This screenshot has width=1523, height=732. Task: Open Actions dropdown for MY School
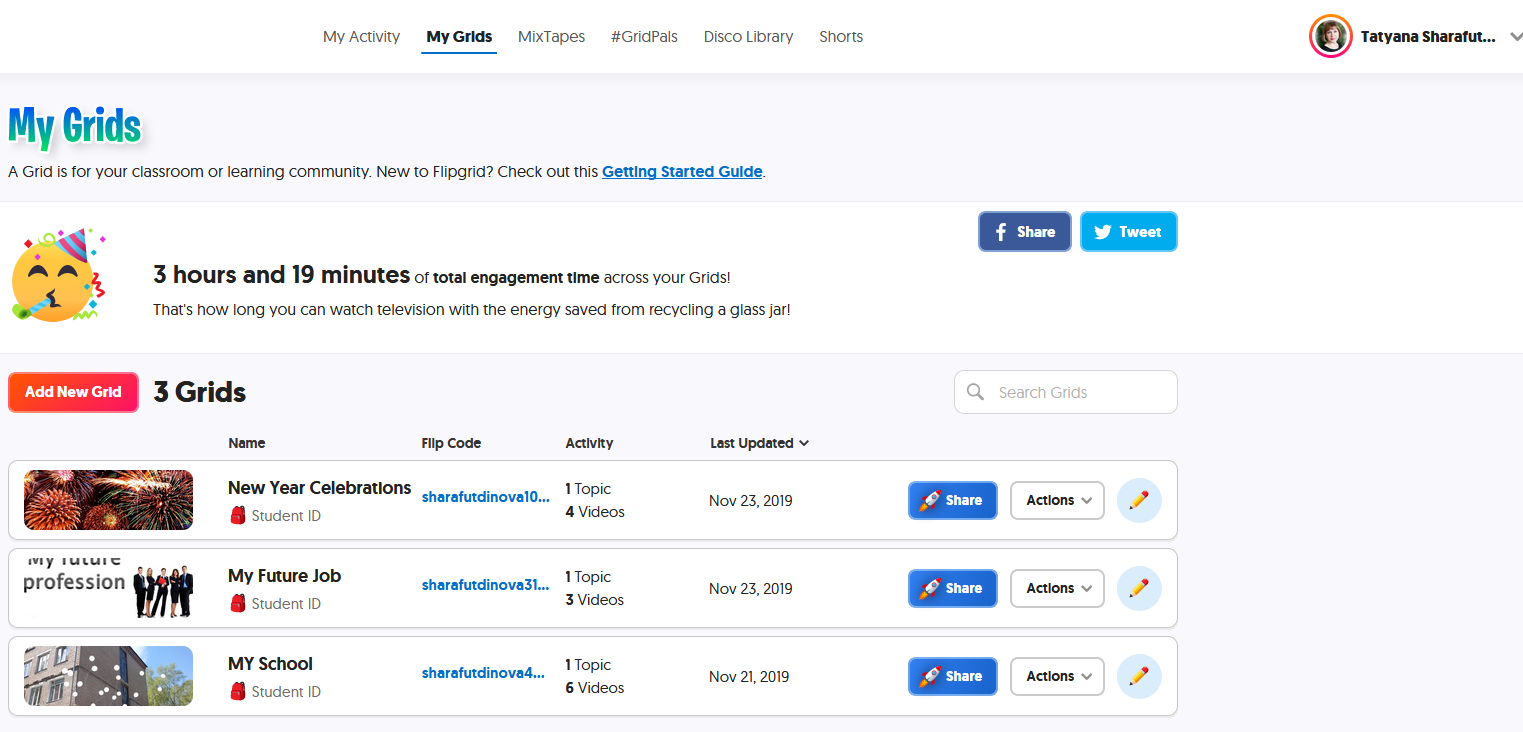tap(1057, 676)
